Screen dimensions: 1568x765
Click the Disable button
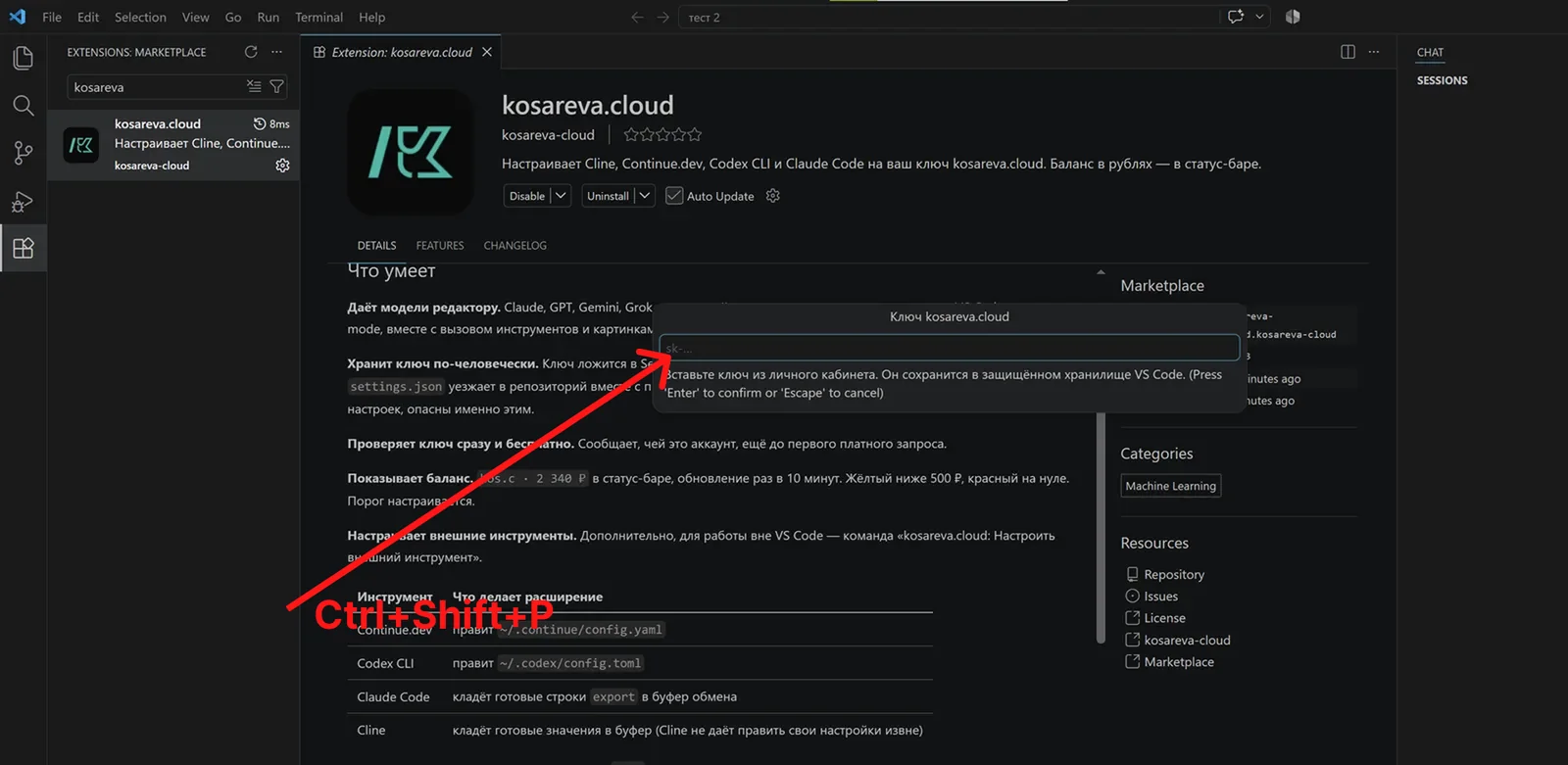click(x=527, y=196)
